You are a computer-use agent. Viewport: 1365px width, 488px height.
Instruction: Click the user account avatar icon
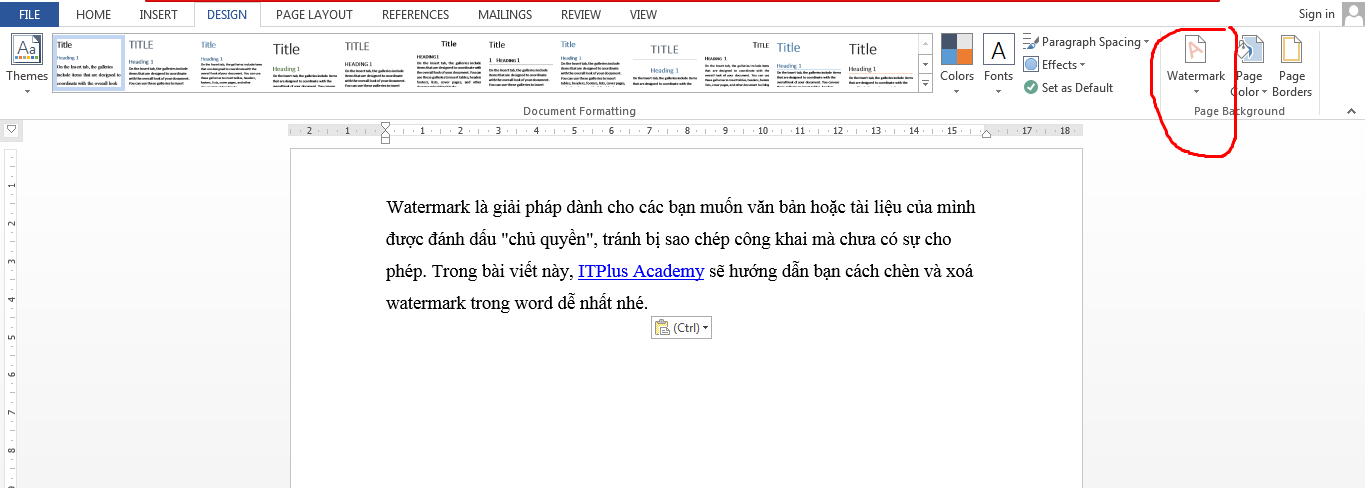[1352, 14]
